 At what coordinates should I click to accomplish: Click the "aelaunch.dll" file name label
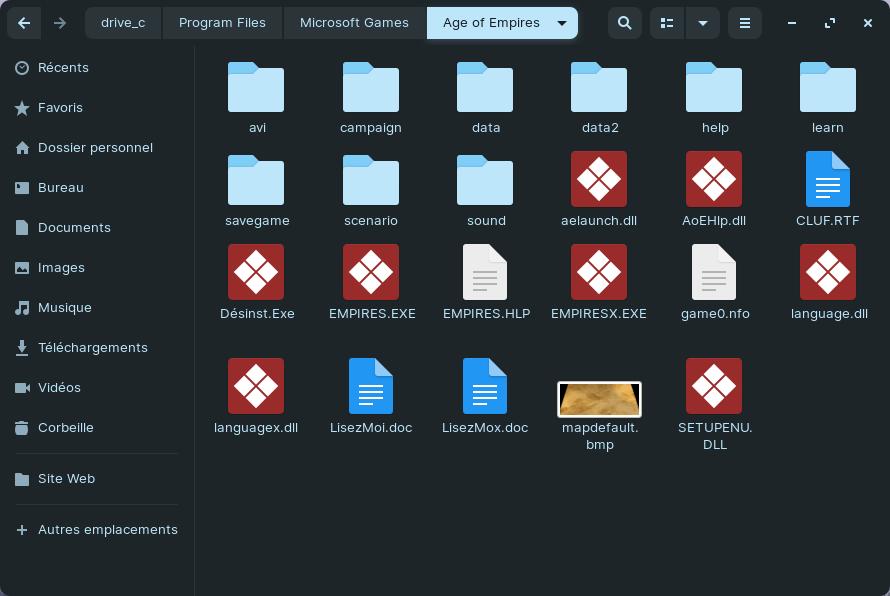point(599,221)
